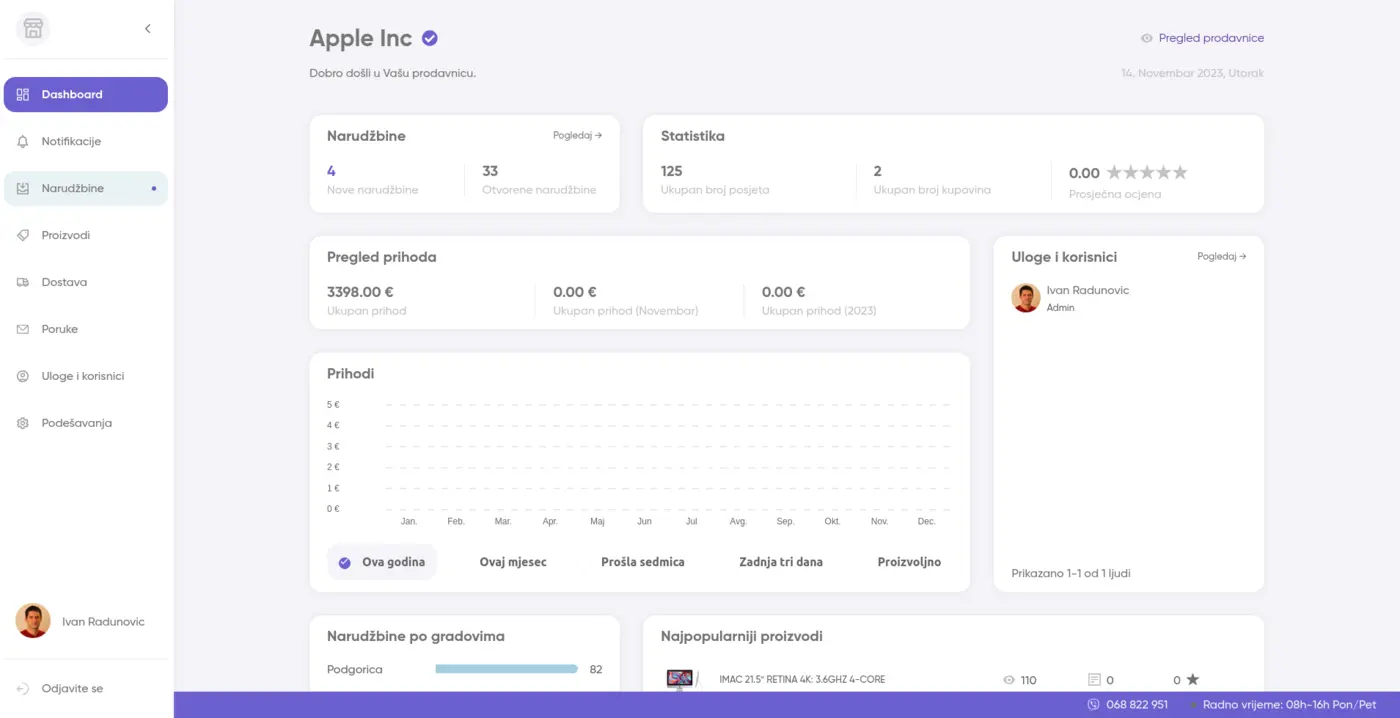Click Ivan Radunovic avatar in sidebar
Viewport: 1400px width, 718px height.
click(x=33, y=621)
